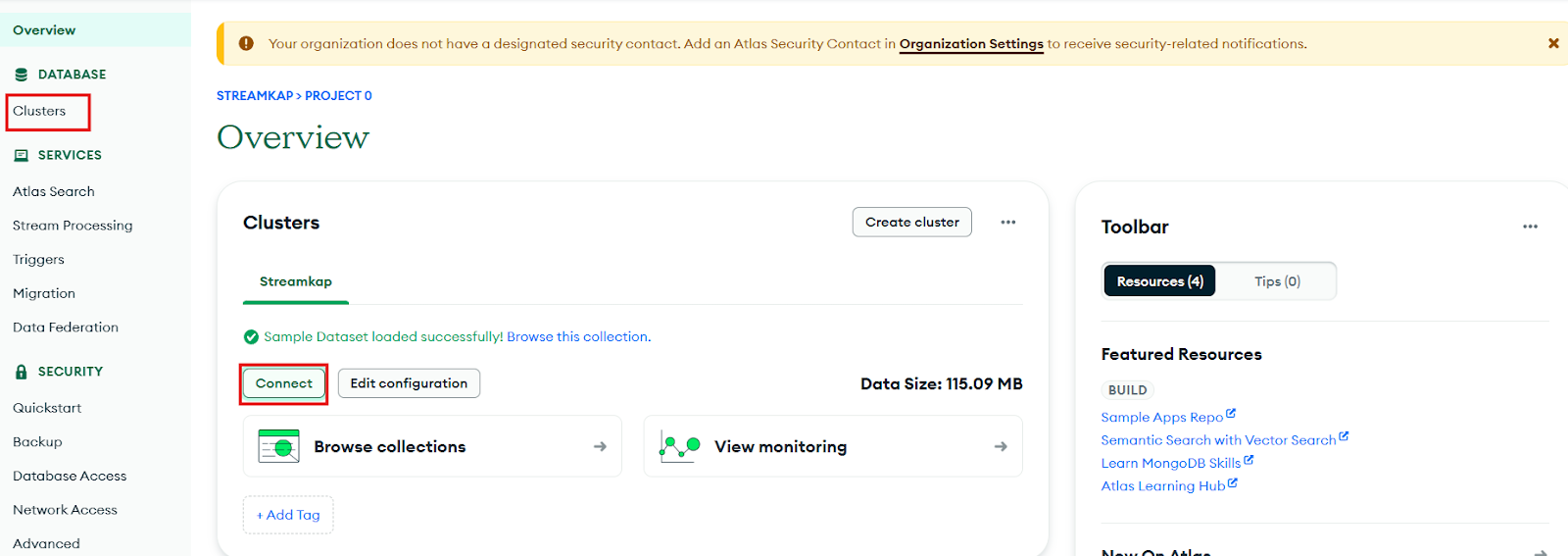Click the Connect button

click(x=284, y=383)
